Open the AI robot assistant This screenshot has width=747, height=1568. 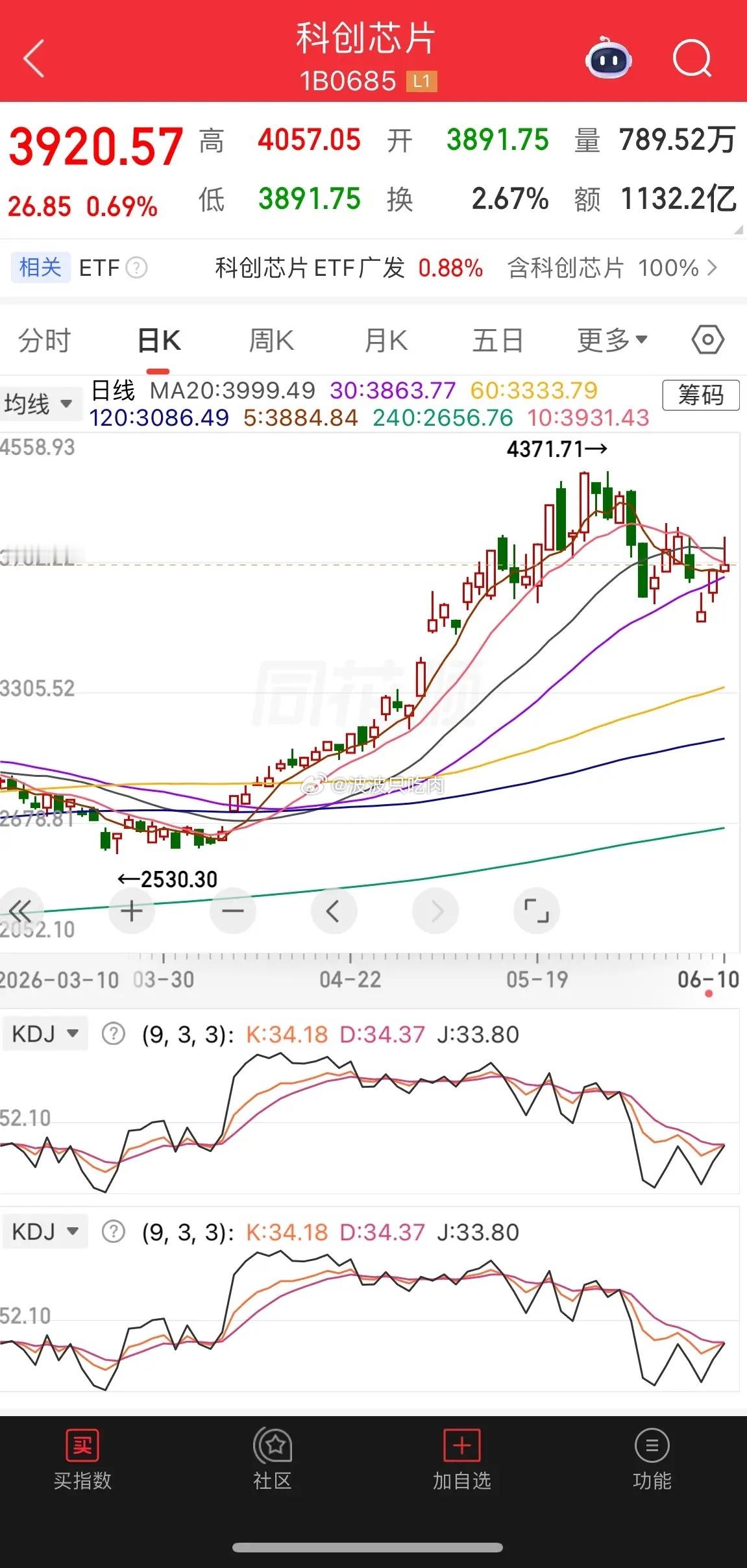click(x=608, y=58)
